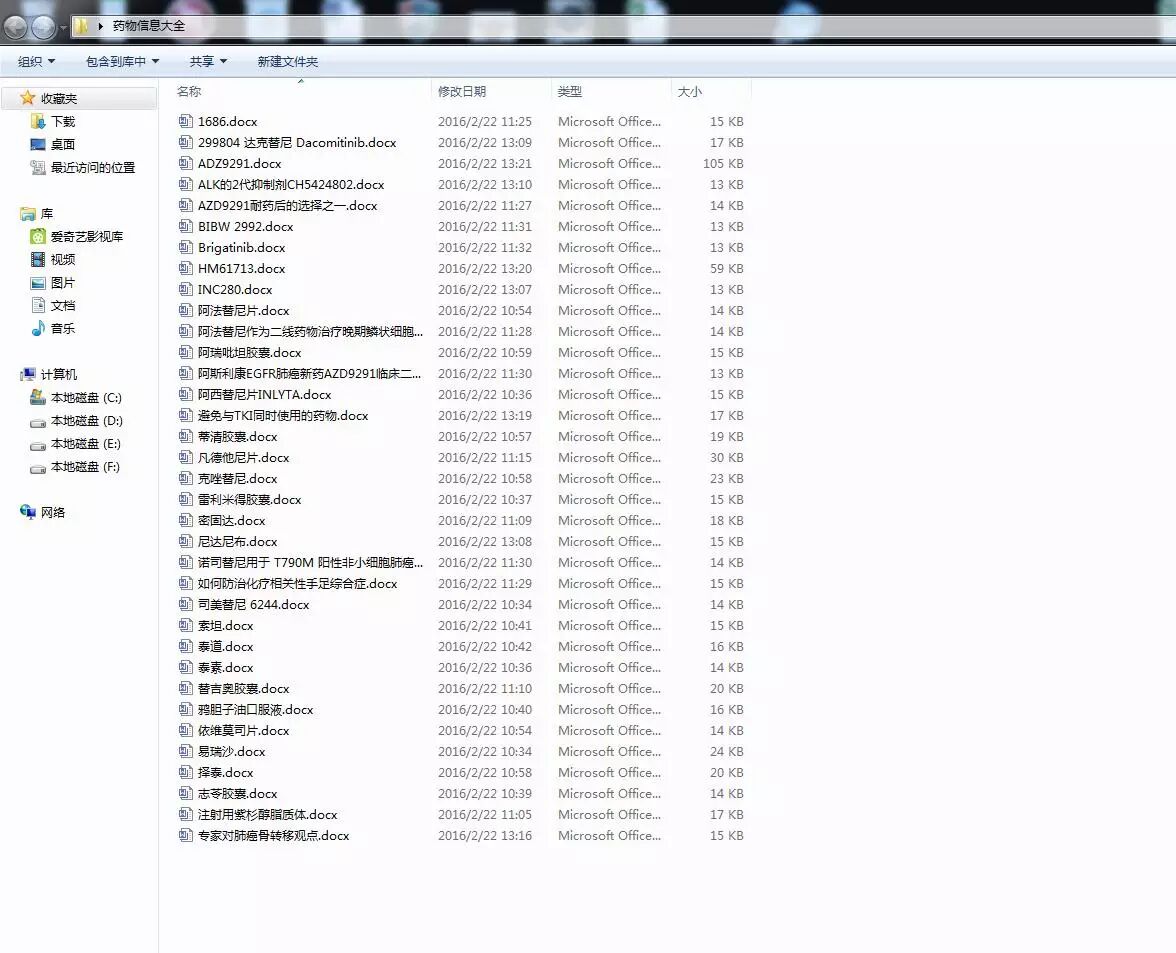Open the 组织 dropdown menu

coord(36,61)
